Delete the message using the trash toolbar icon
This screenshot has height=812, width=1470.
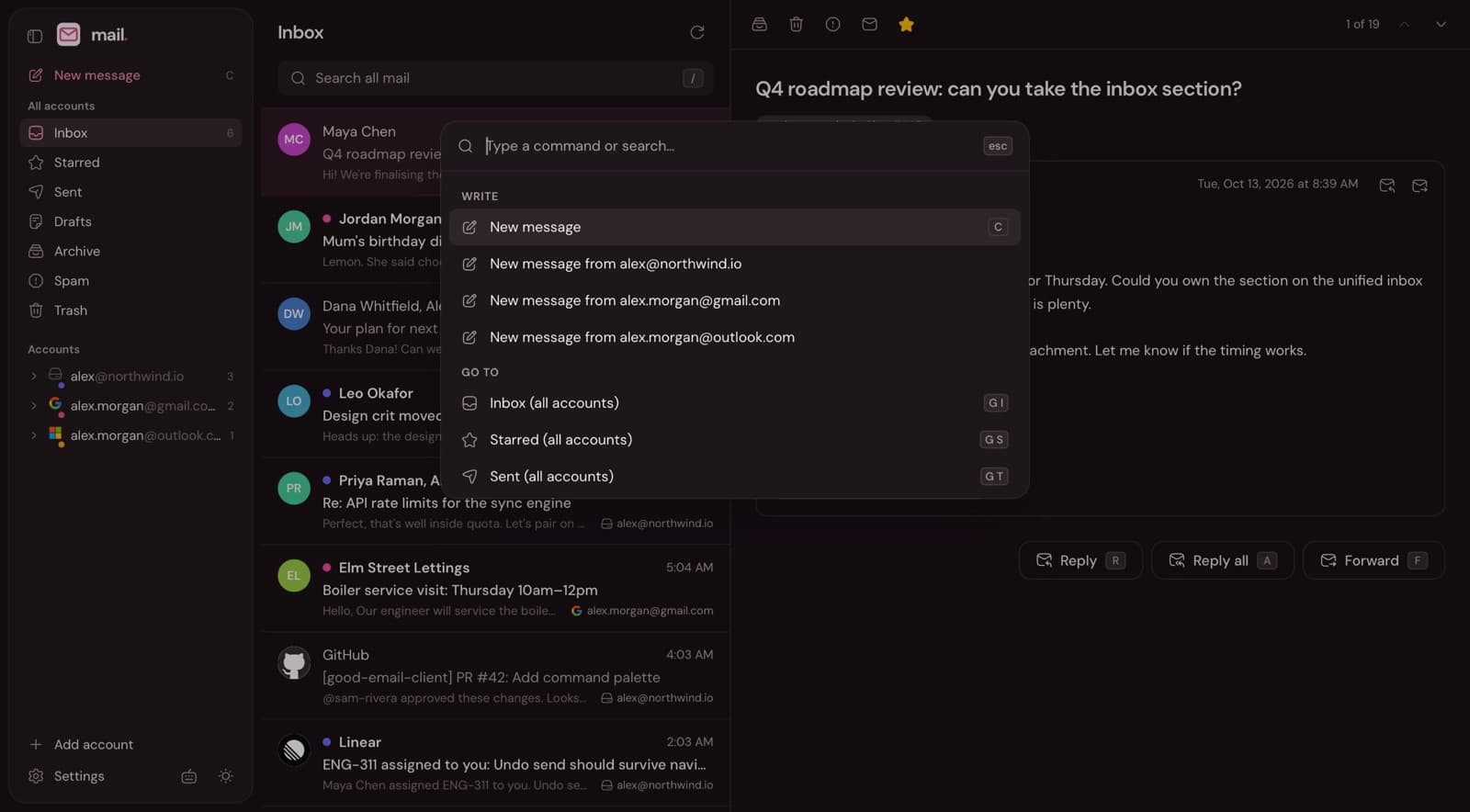[x=796, y=25]
